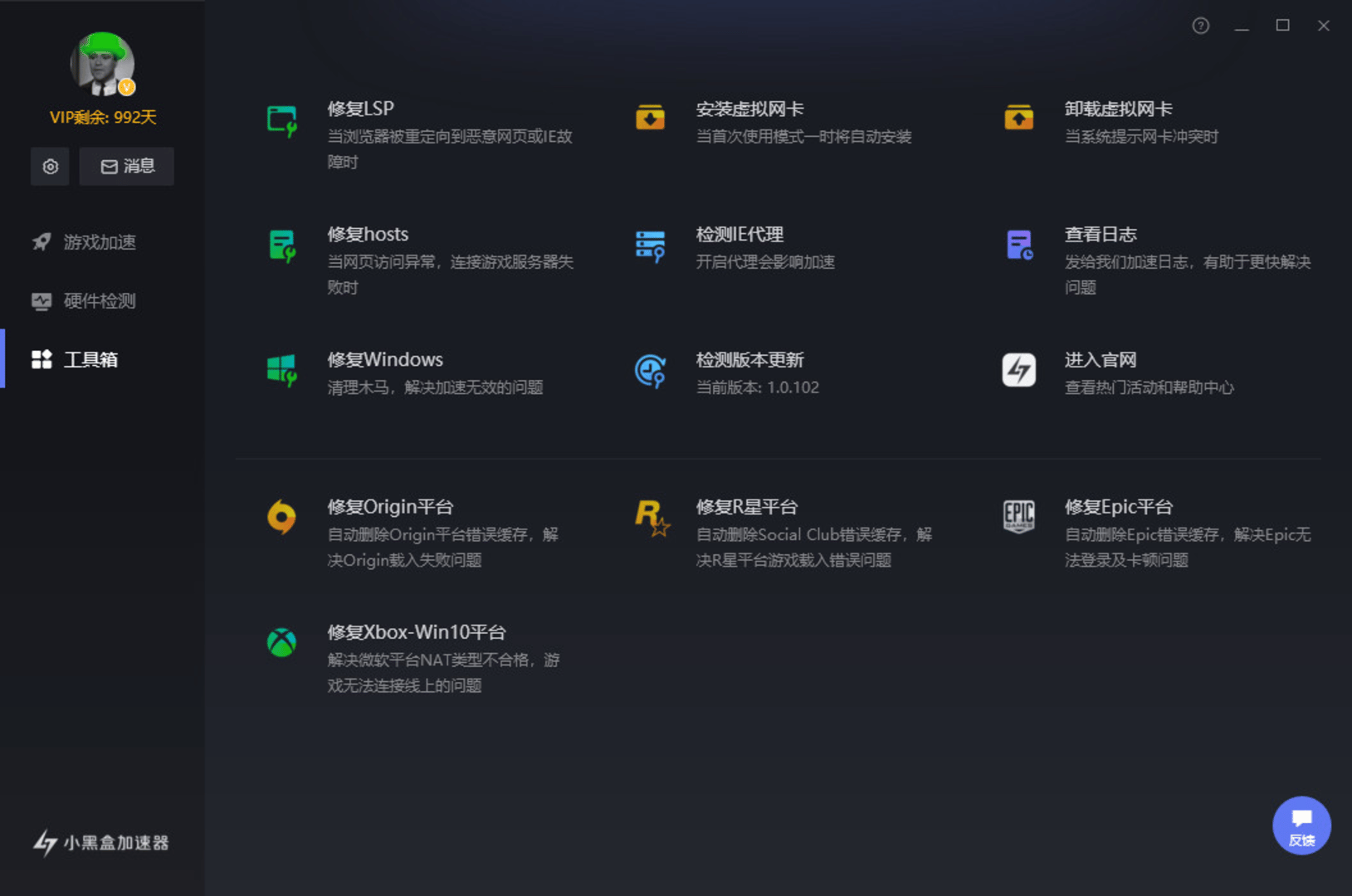Open the 进入官网 official website link
This screenshot has width=1352, height=896.
(1018, 370)
